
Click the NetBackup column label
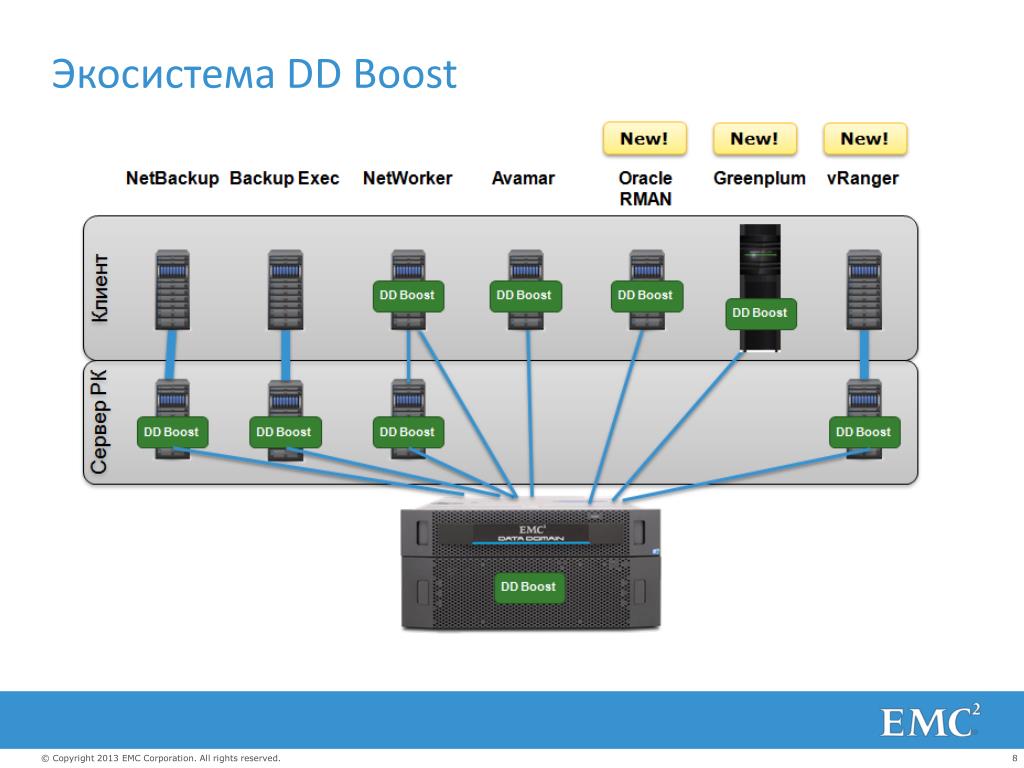click(x=172, y=178)
